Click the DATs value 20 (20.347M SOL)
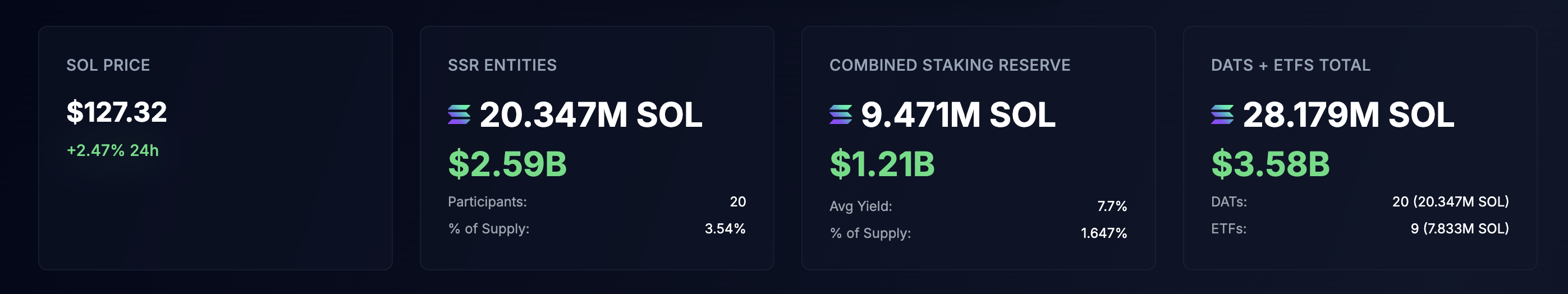1568x294 pixels. (x=1451, y=201)
